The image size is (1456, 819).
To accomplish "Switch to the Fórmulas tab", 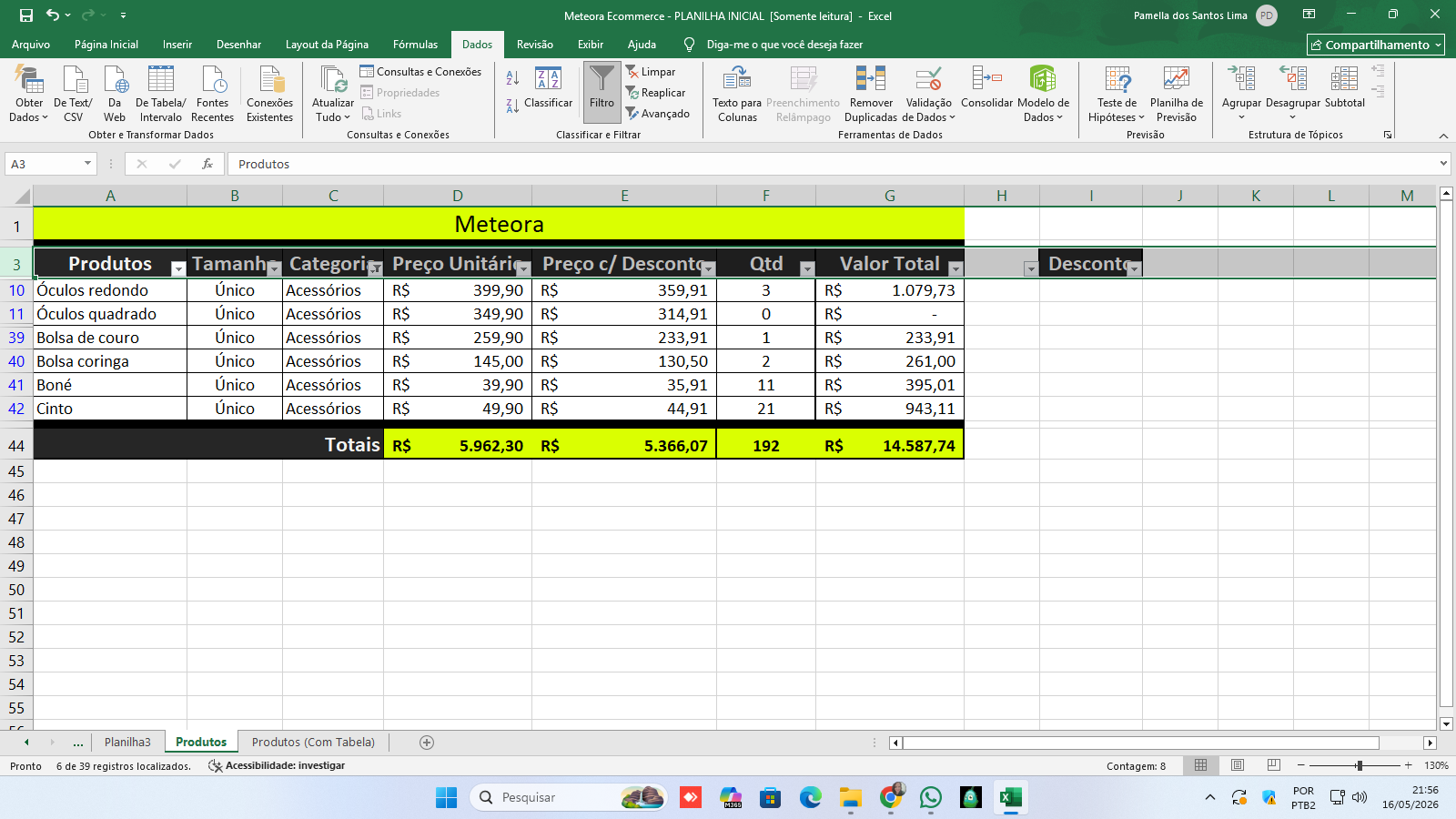I will coord(415,45).
